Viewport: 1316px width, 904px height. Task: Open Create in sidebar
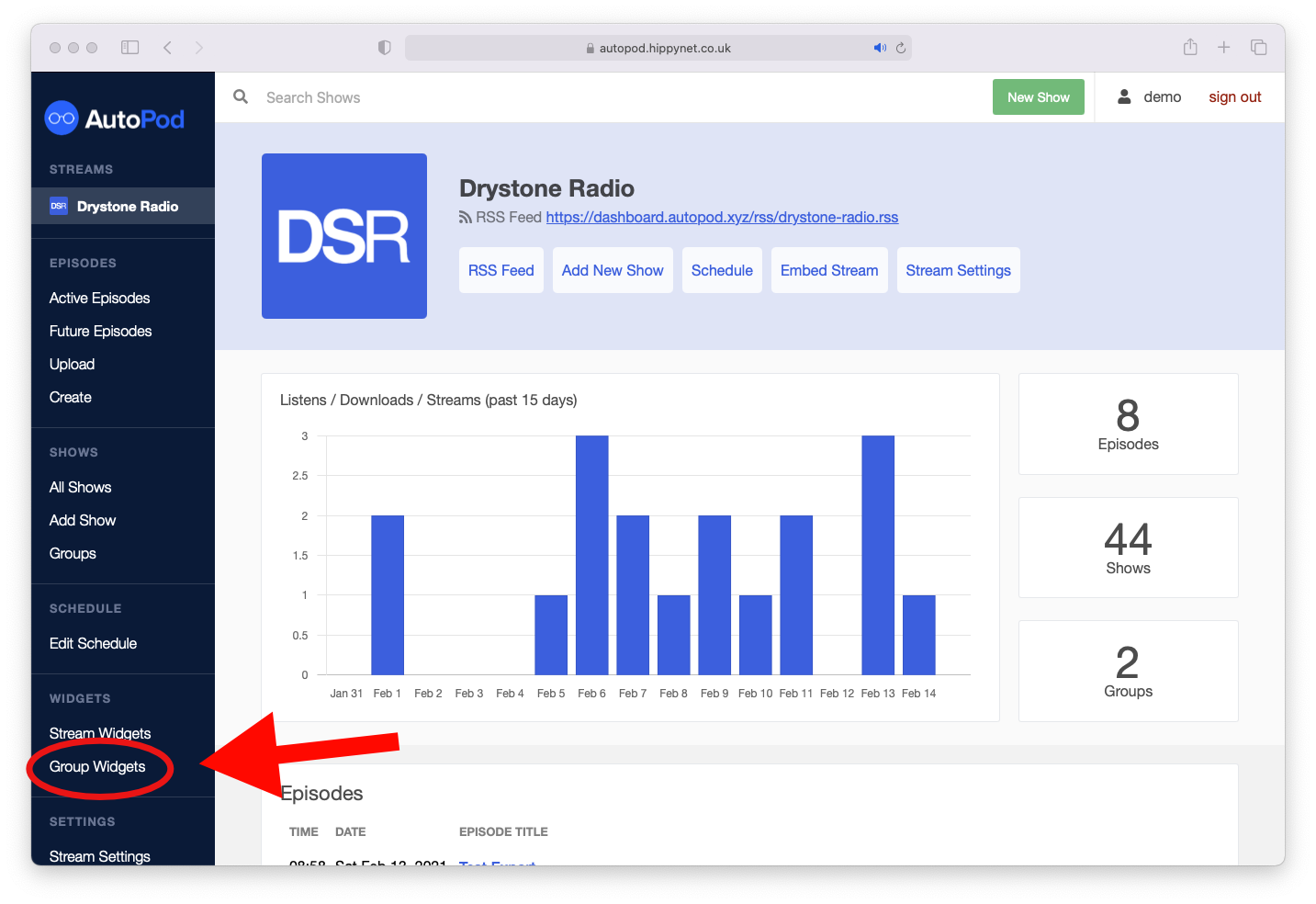point(71,397)
